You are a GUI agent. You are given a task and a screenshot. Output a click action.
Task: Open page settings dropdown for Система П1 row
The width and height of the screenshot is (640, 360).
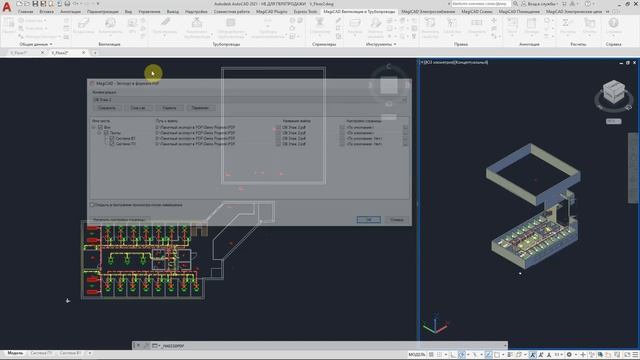click(405, 144)
